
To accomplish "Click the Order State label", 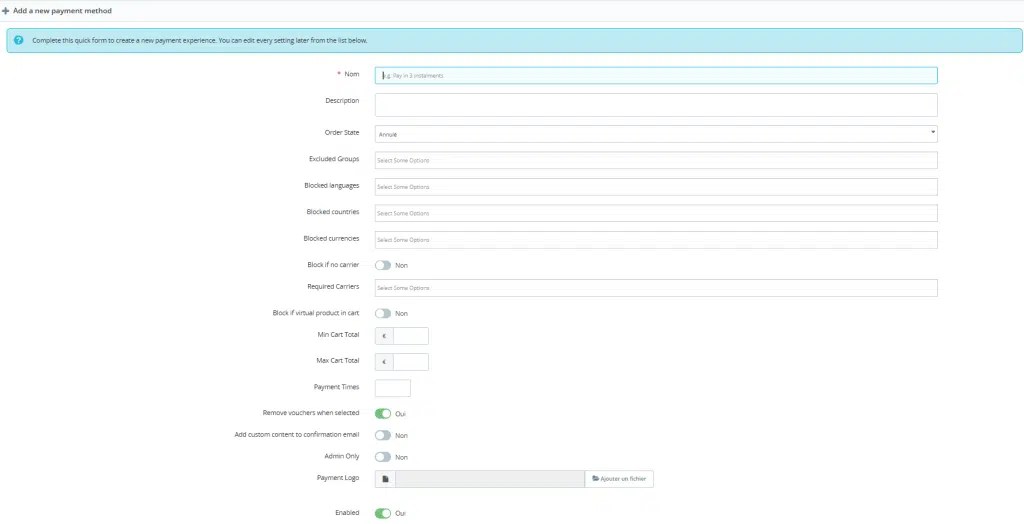I will (x=342, y=133).
